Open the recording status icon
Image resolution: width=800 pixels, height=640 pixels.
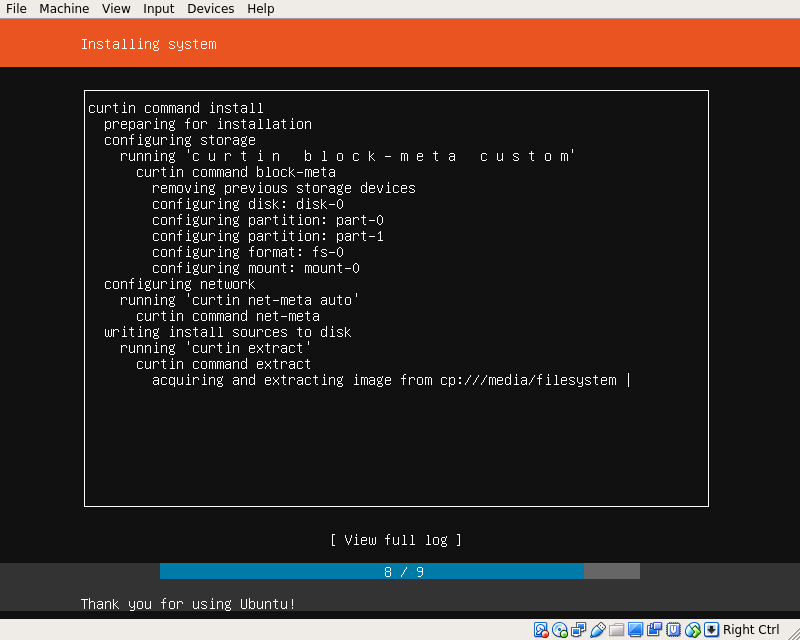pyautogui.click(x=655, y=630)
